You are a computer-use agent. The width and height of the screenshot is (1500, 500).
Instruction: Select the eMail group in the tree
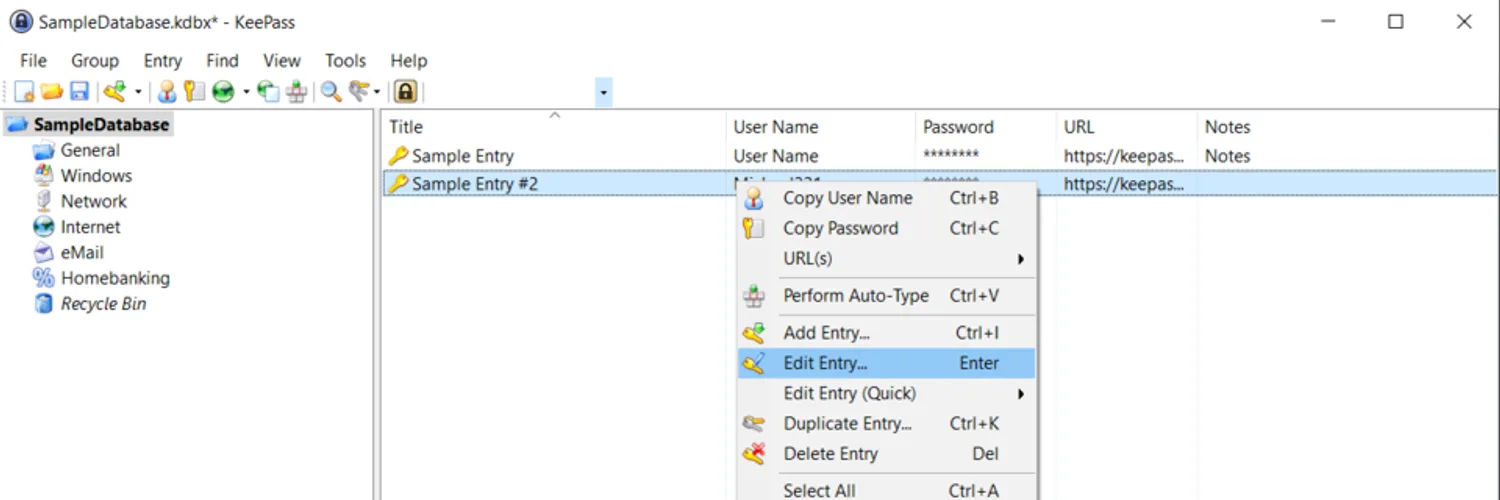82,253
